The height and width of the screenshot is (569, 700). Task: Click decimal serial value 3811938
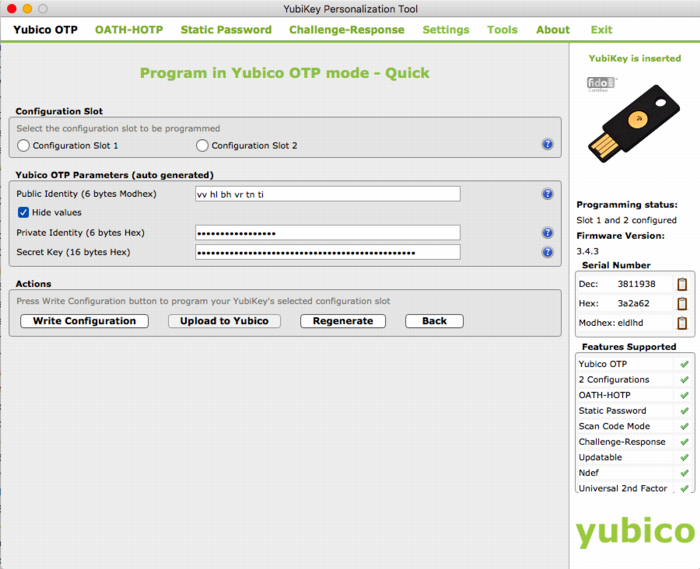(x=637, y=284)
